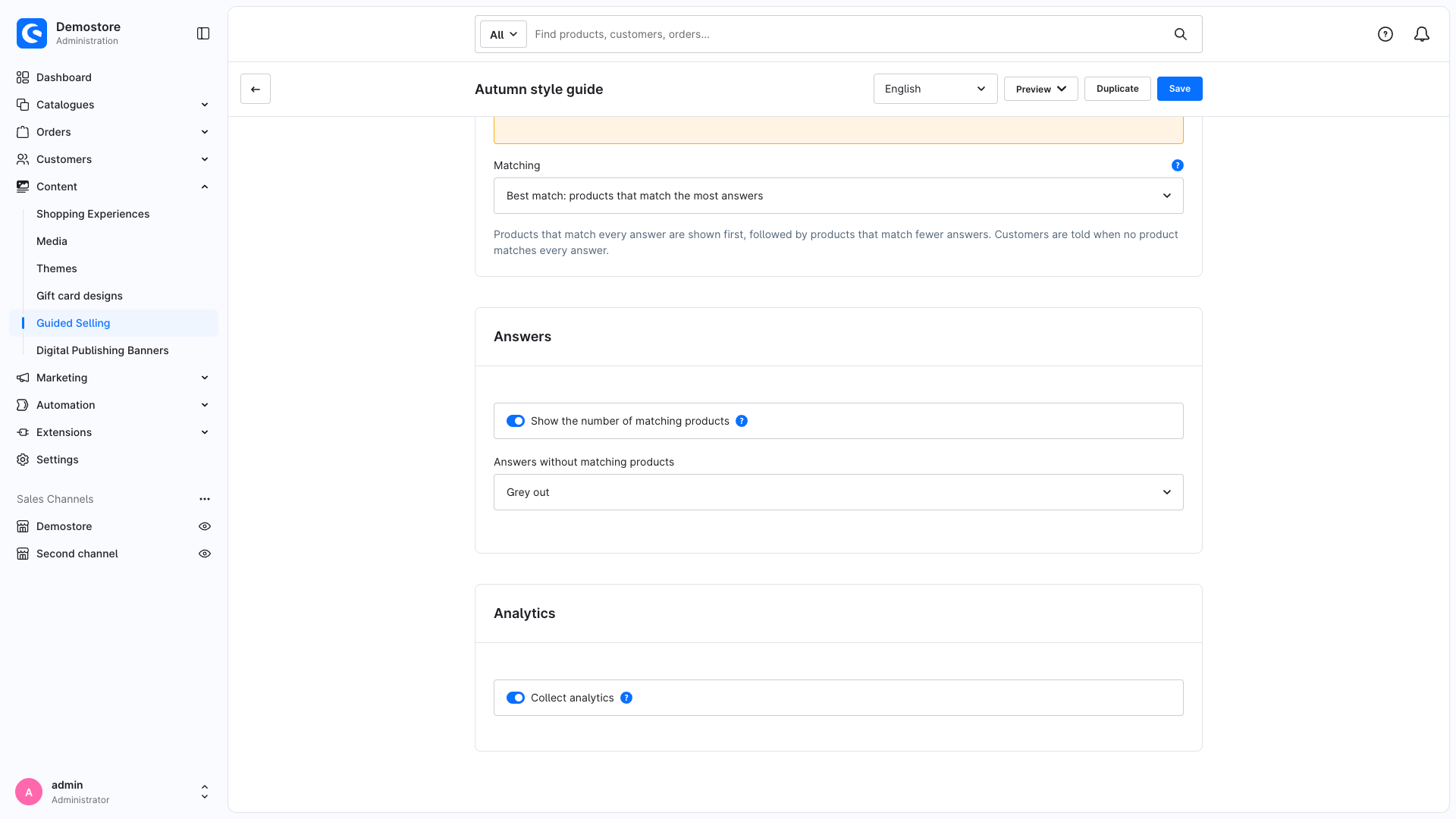Select Guided Selling menu item

[x=114, y=323]
